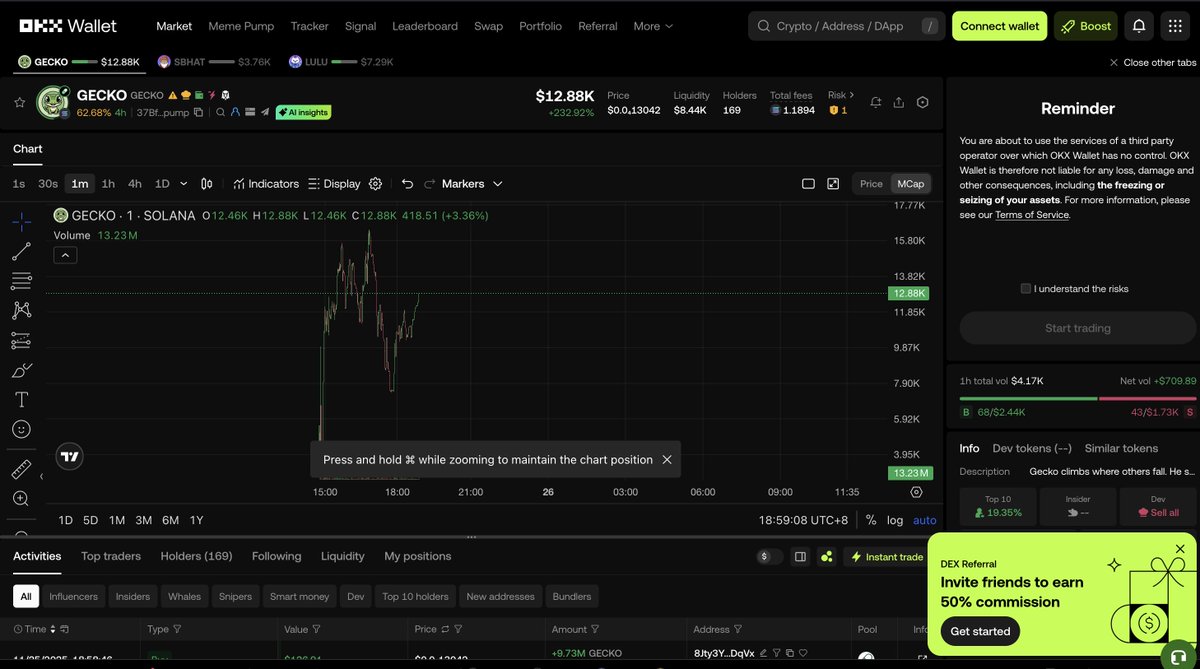Screen dimensions: 1200x669
Task: Select the Text annotation tool
Action: pos(21,399)
